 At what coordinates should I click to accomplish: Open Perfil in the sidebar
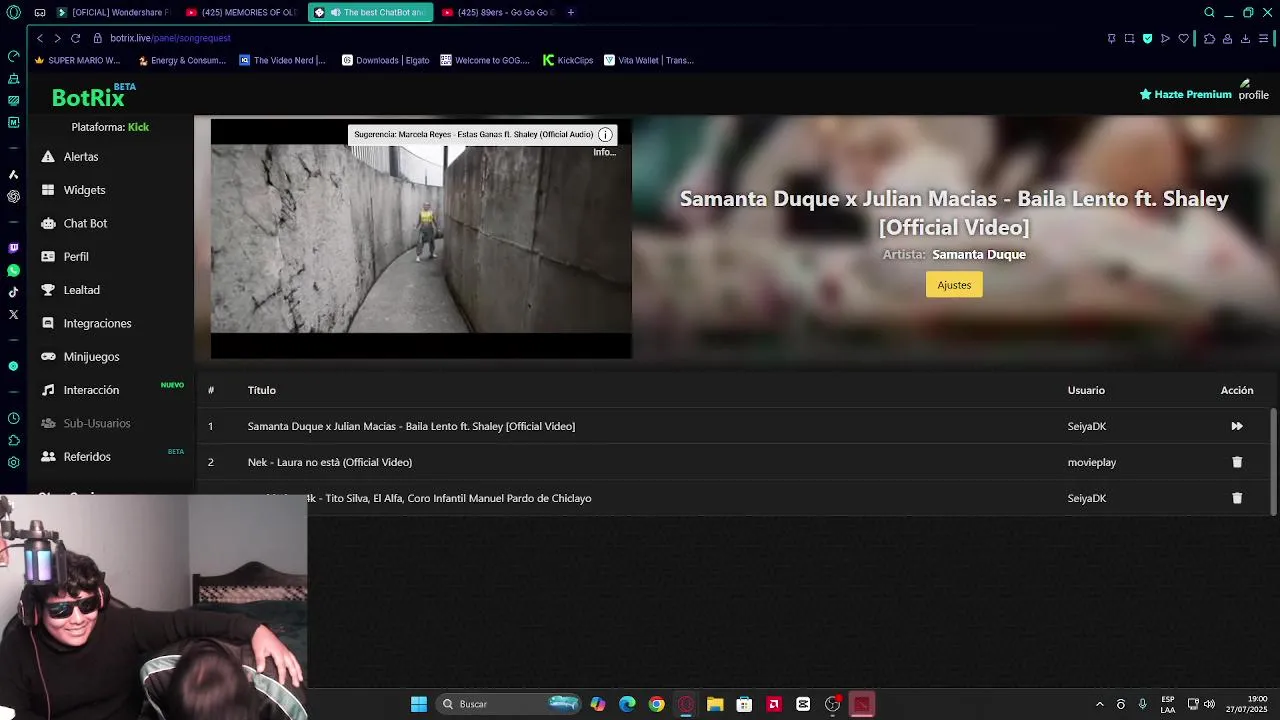(76, 257)
